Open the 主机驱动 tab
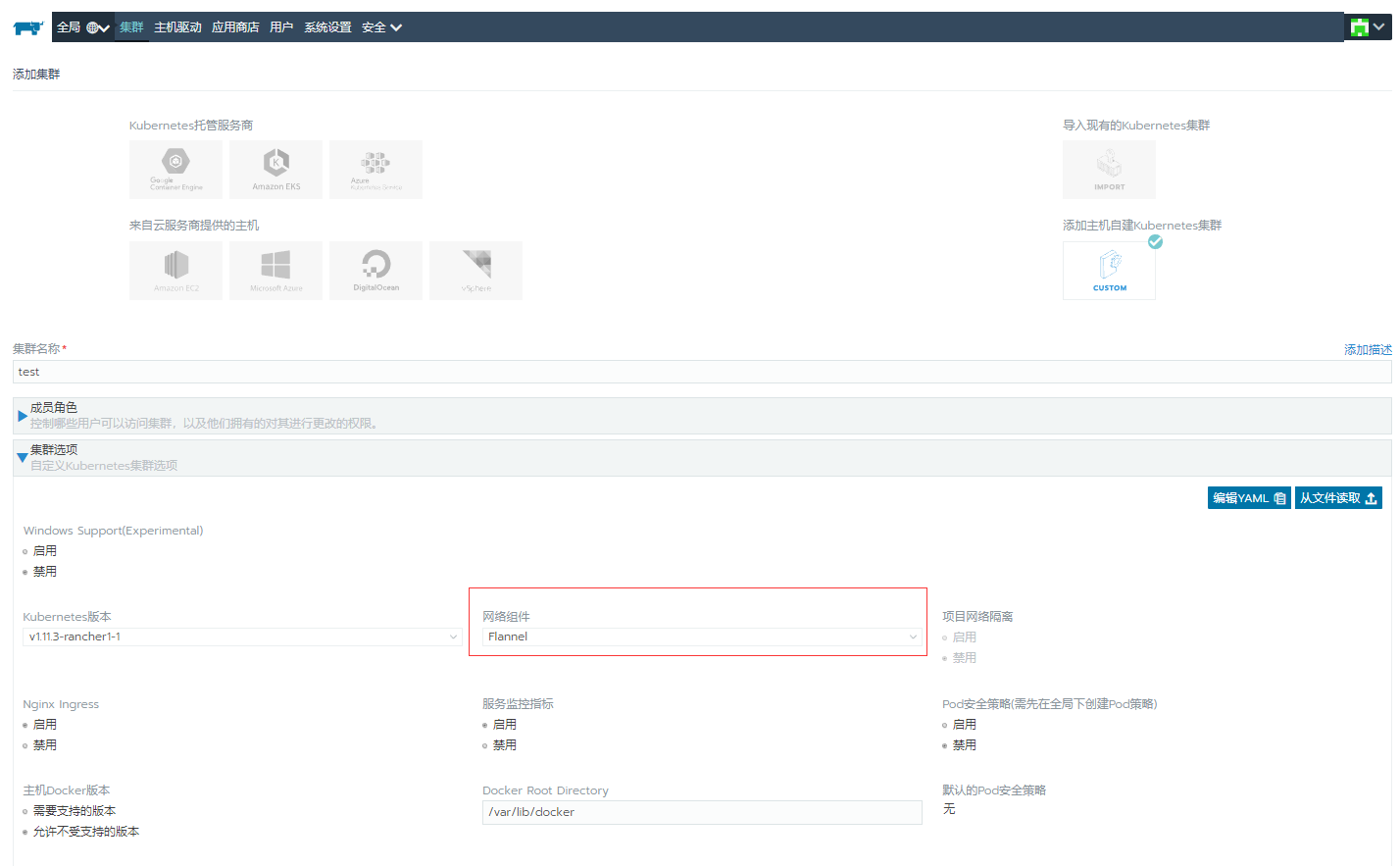 point(177,27)
